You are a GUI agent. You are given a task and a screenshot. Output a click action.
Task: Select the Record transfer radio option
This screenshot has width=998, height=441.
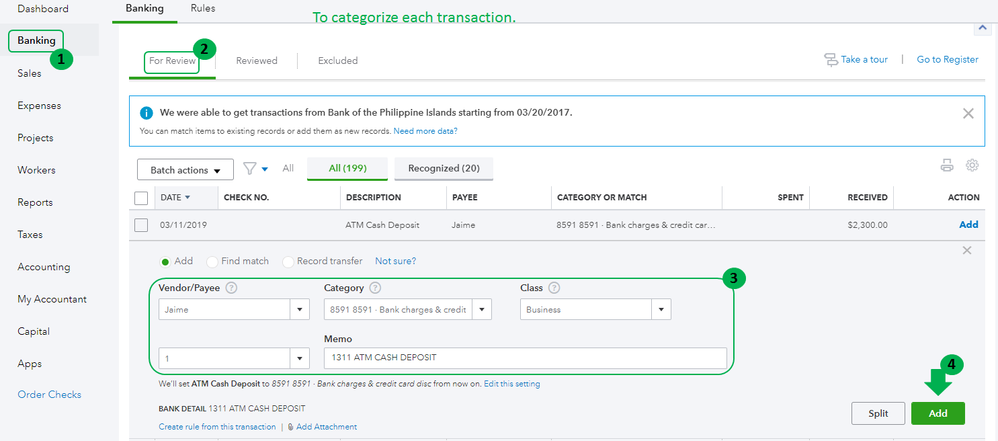pyautogui.click(x=288, y=261)
